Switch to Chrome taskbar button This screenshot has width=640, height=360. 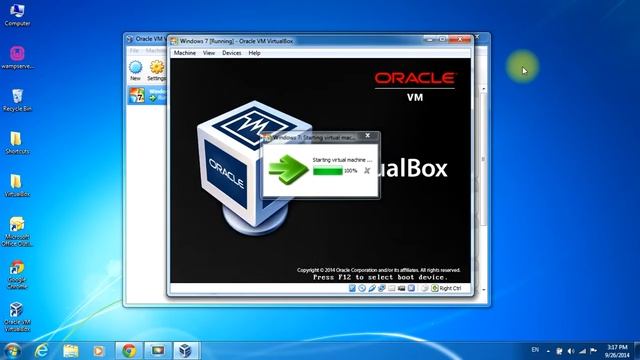click(129, 351)
